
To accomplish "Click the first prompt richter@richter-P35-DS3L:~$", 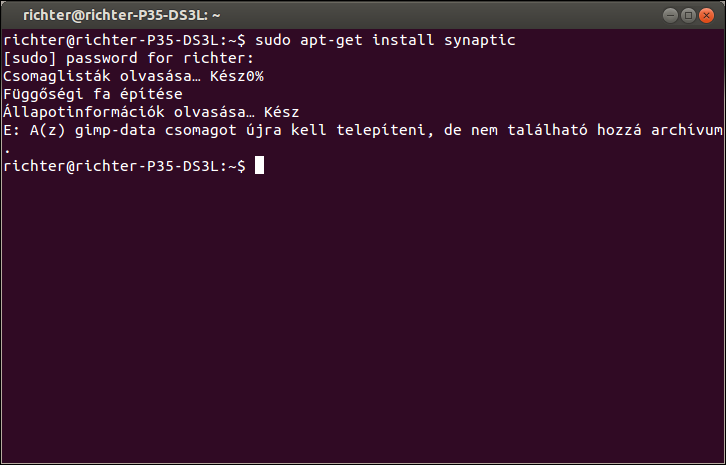I will click(124, 40).
